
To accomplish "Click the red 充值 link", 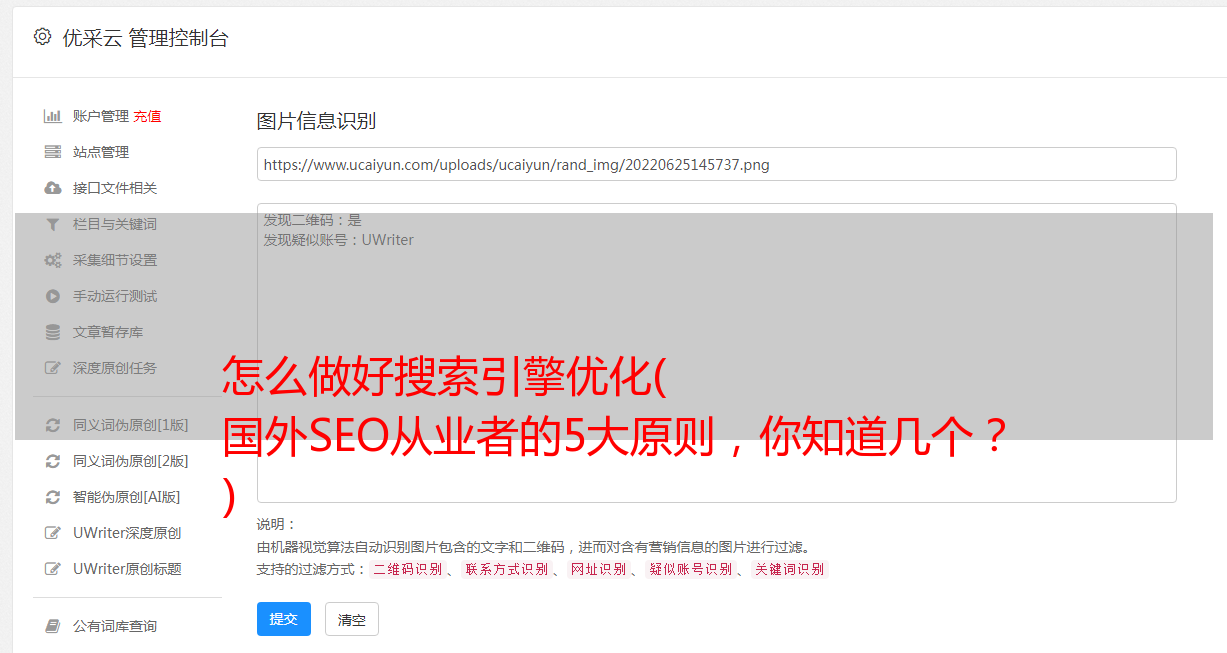I will click(x=147, y=116).
